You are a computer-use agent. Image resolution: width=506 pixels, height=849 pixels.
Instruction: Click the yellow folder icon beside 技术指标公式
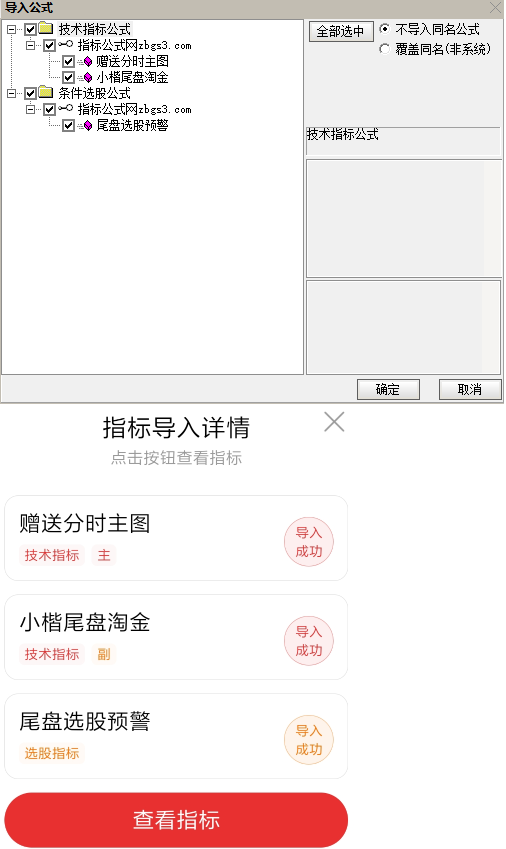(46, 29)
